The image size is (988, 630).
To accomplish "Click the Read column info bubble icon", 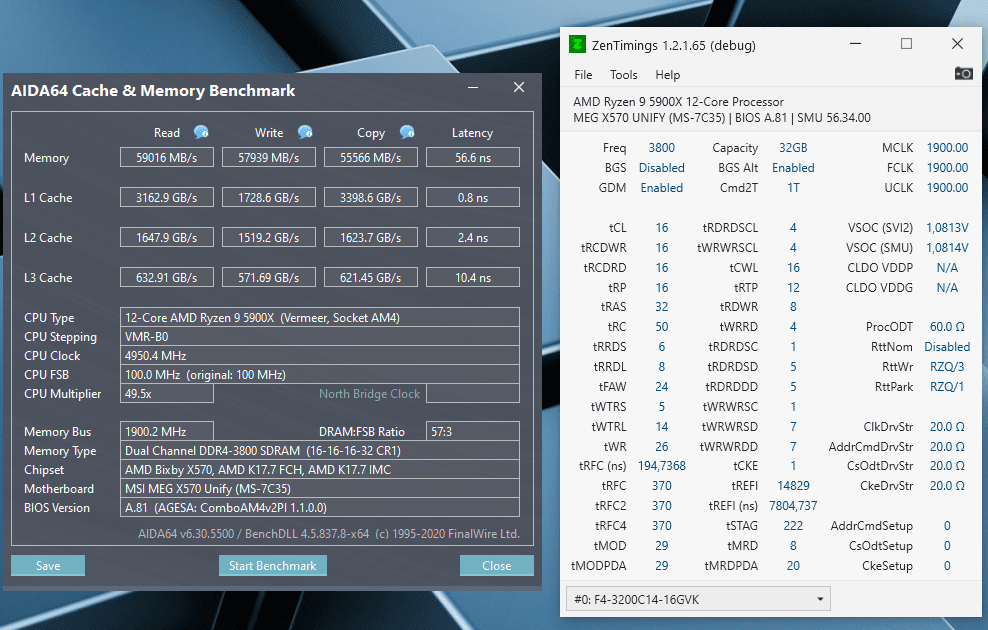I will (201, 132).
